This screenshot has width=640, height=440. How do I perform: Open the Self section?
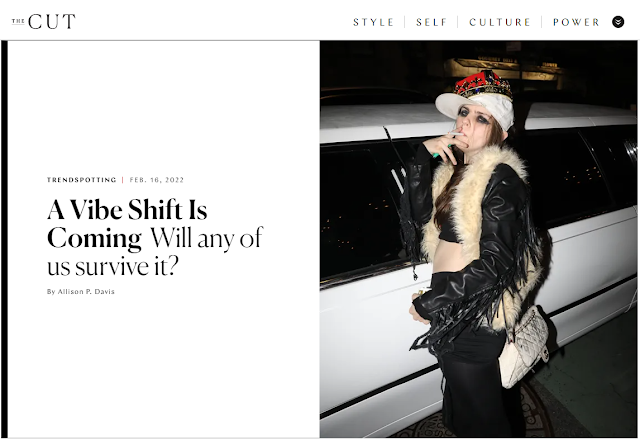(x=432, y=22)
